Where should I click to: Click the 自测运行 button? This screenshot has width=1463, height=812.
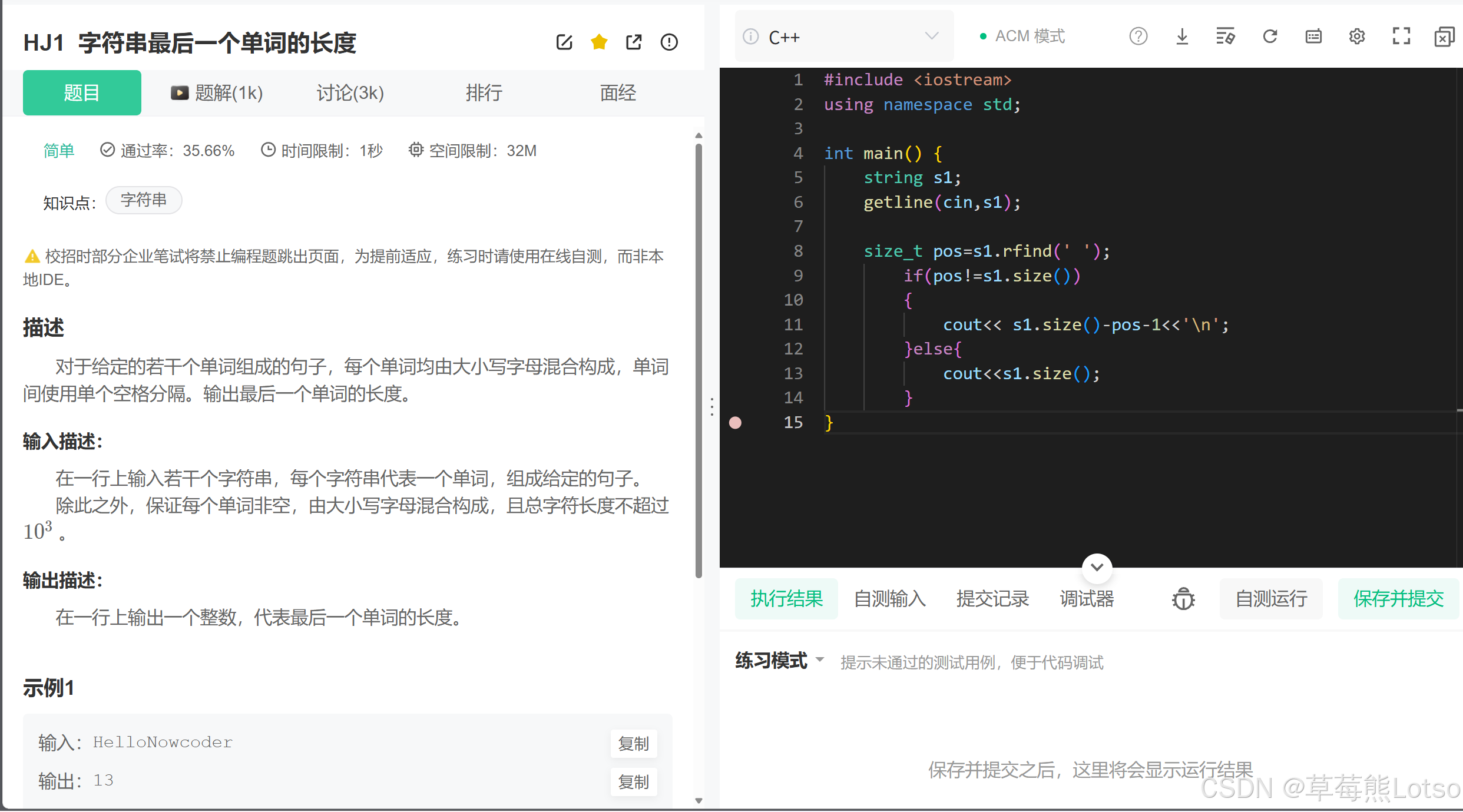click(x=1271, y=599)
